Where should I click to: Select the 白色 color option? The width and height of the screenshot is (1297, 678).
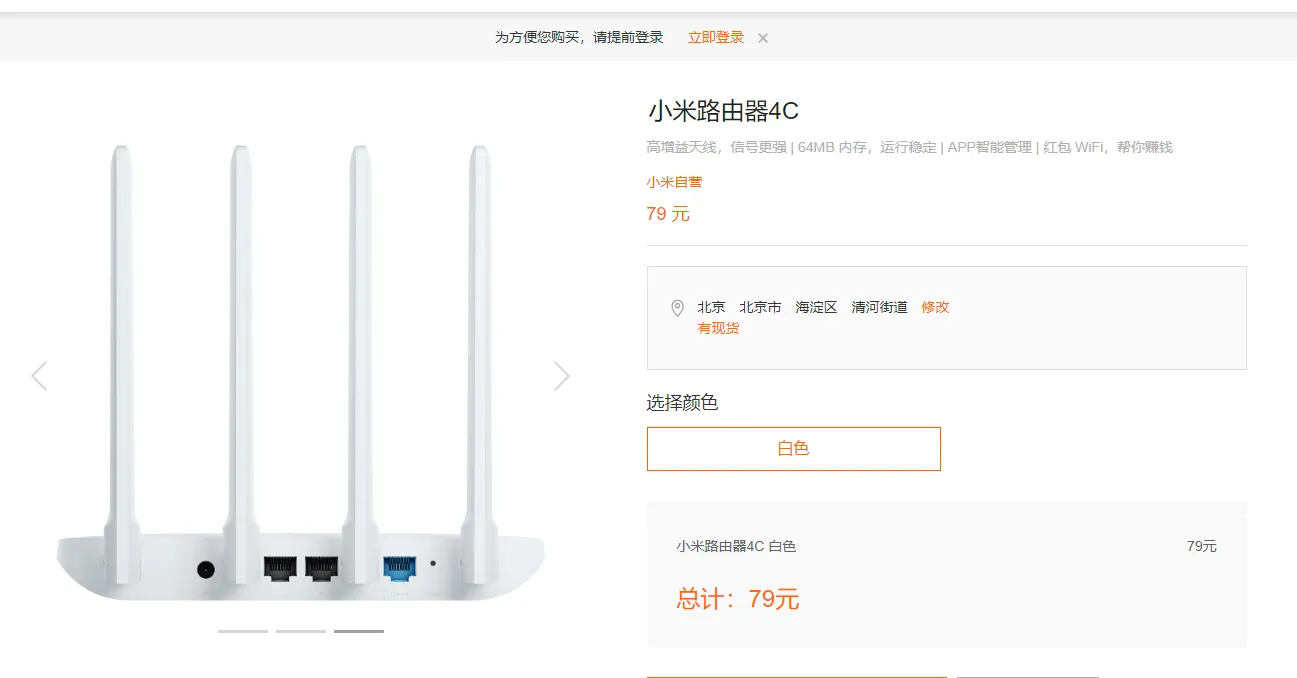coord(793,449)
